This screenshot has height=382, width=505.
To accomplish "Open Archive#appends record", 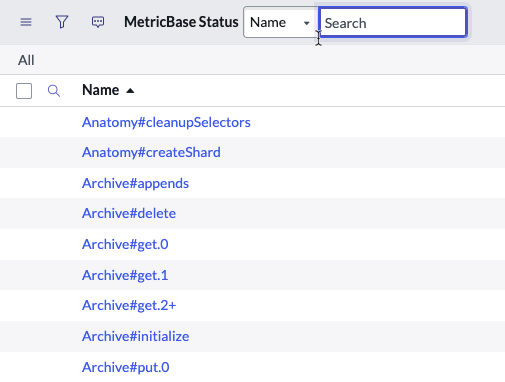I will point(135,183).
